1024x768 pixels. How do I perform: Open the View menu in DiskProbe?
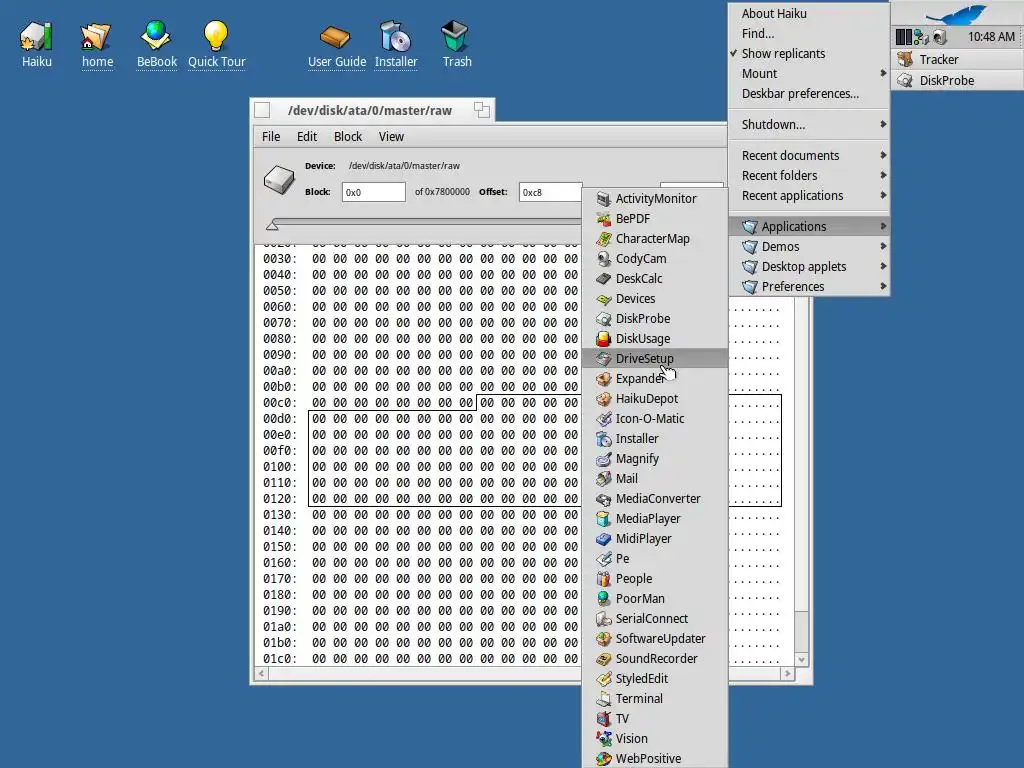tap(391, 136)
